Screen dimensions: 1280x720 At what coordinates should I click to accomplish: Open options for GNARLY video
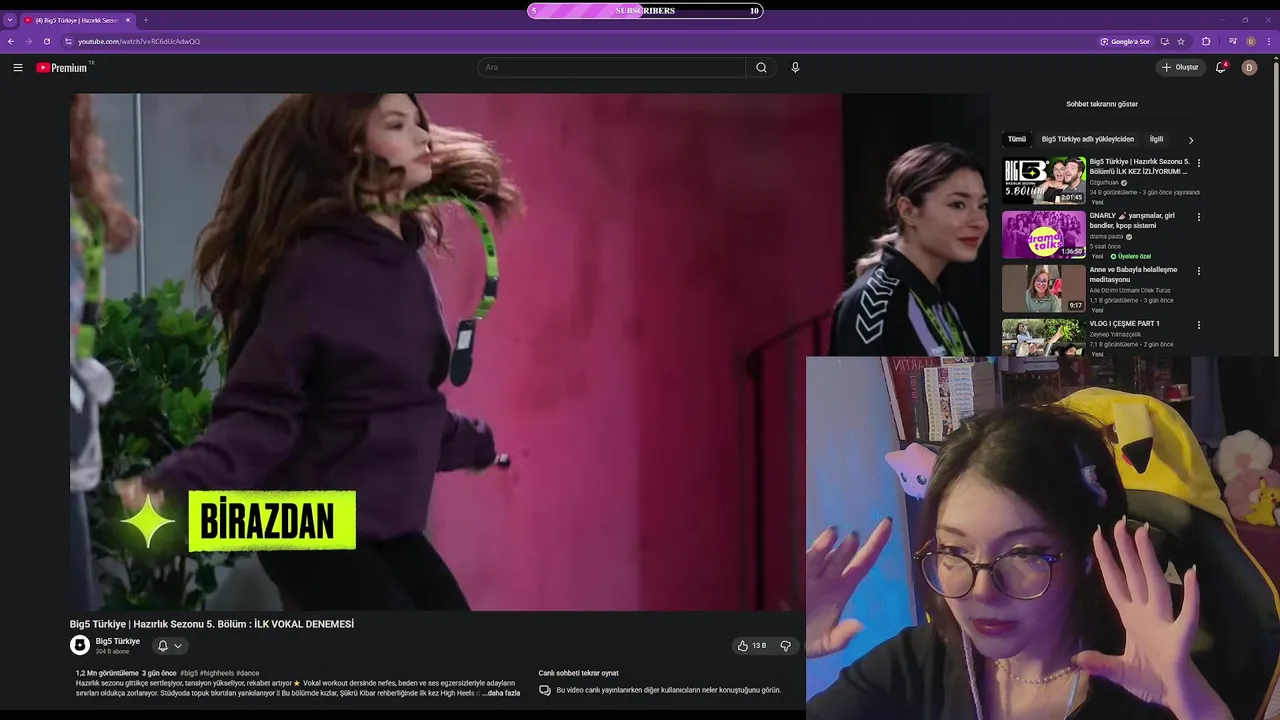click(1199, 217)
